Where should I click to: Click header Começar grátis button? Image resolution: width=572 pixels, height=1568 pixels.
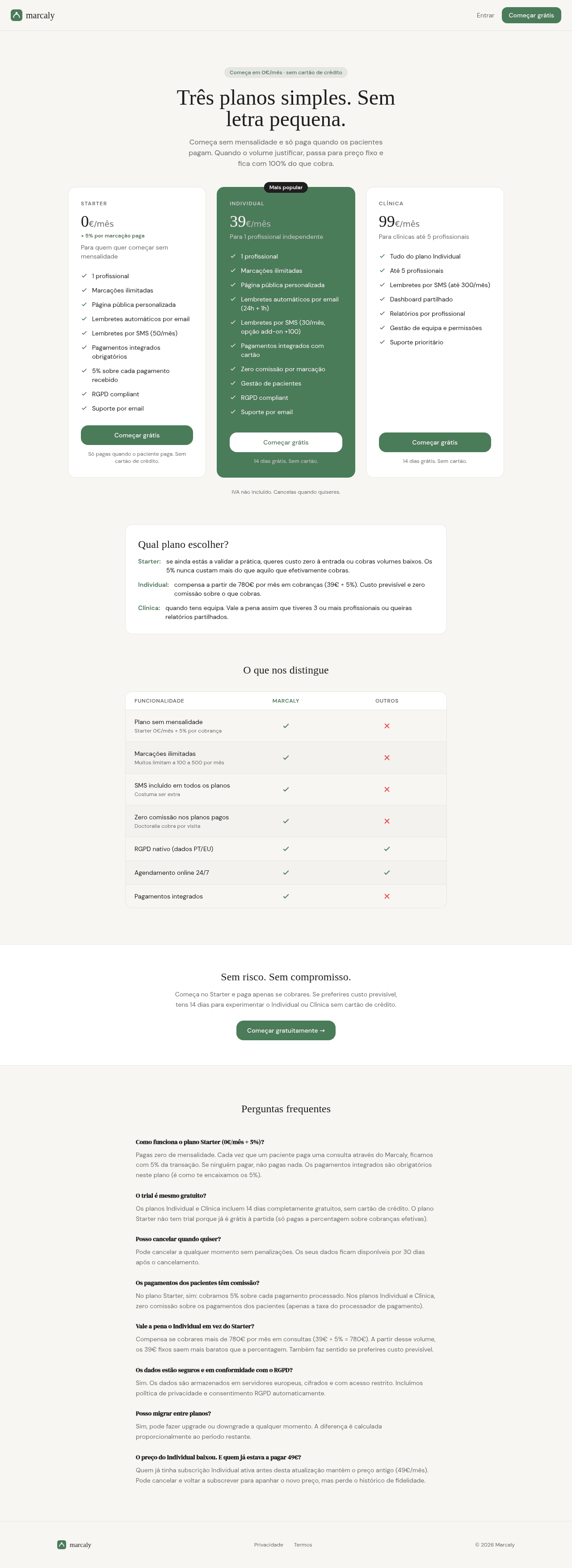coord(530,15)
